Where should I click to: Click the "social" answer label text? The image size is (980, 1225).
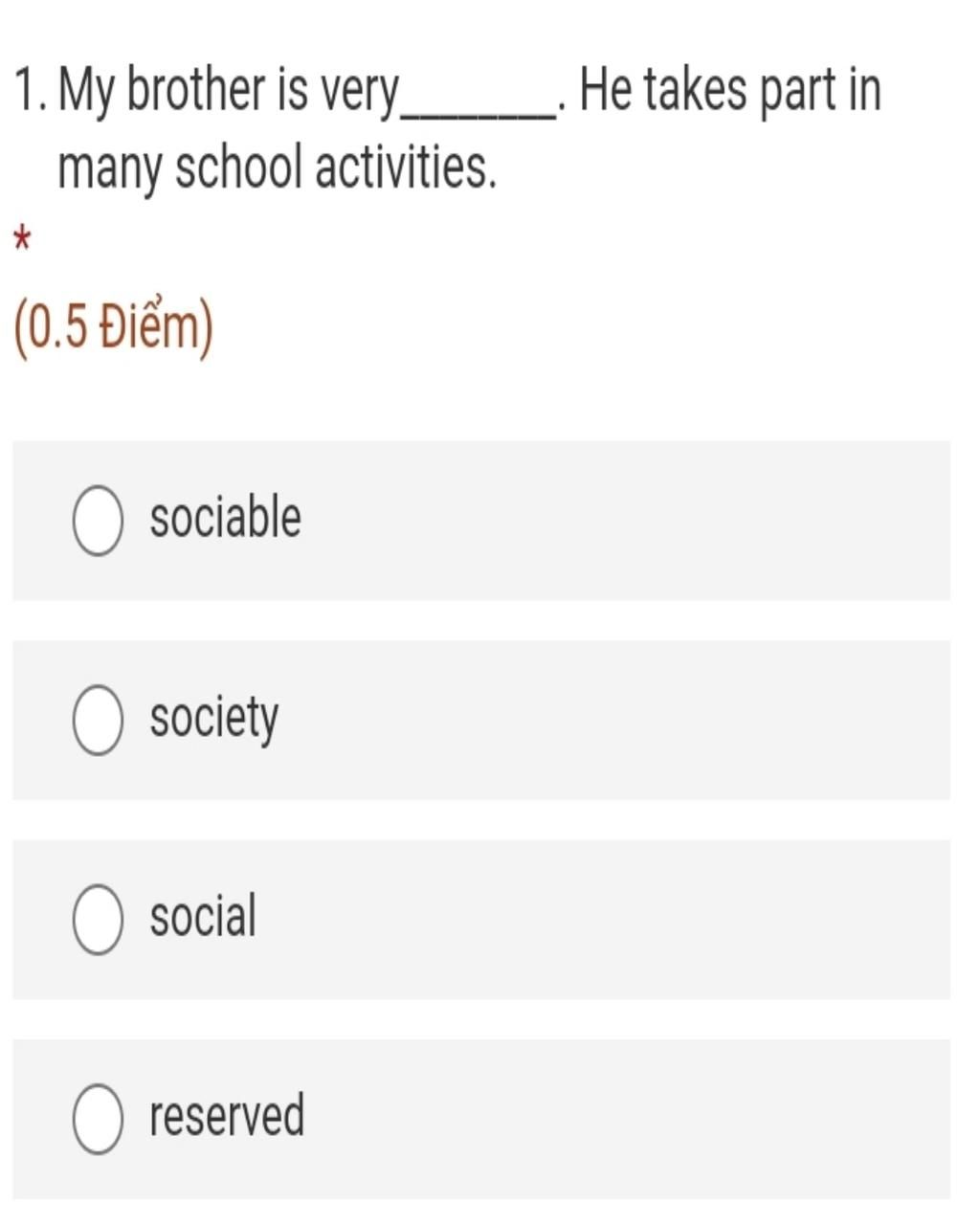pyautogui.click(x=203, y=916)
